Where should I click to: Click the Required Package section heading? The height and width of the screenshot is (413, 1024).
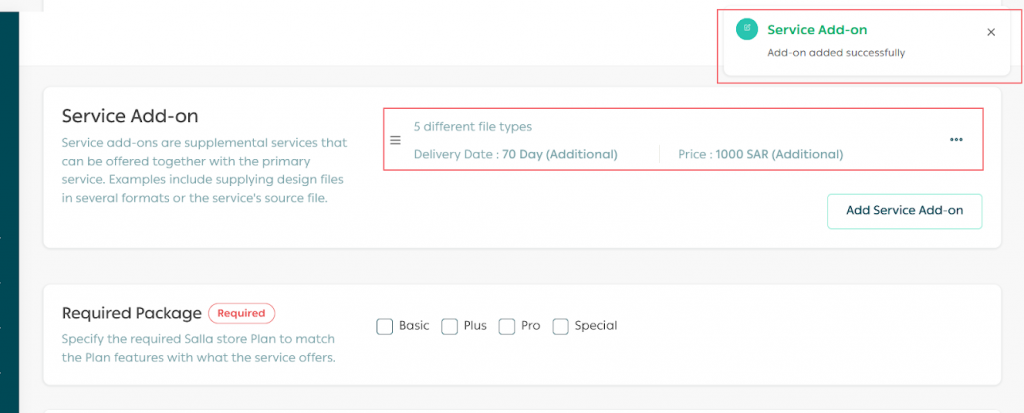[132, 313]
